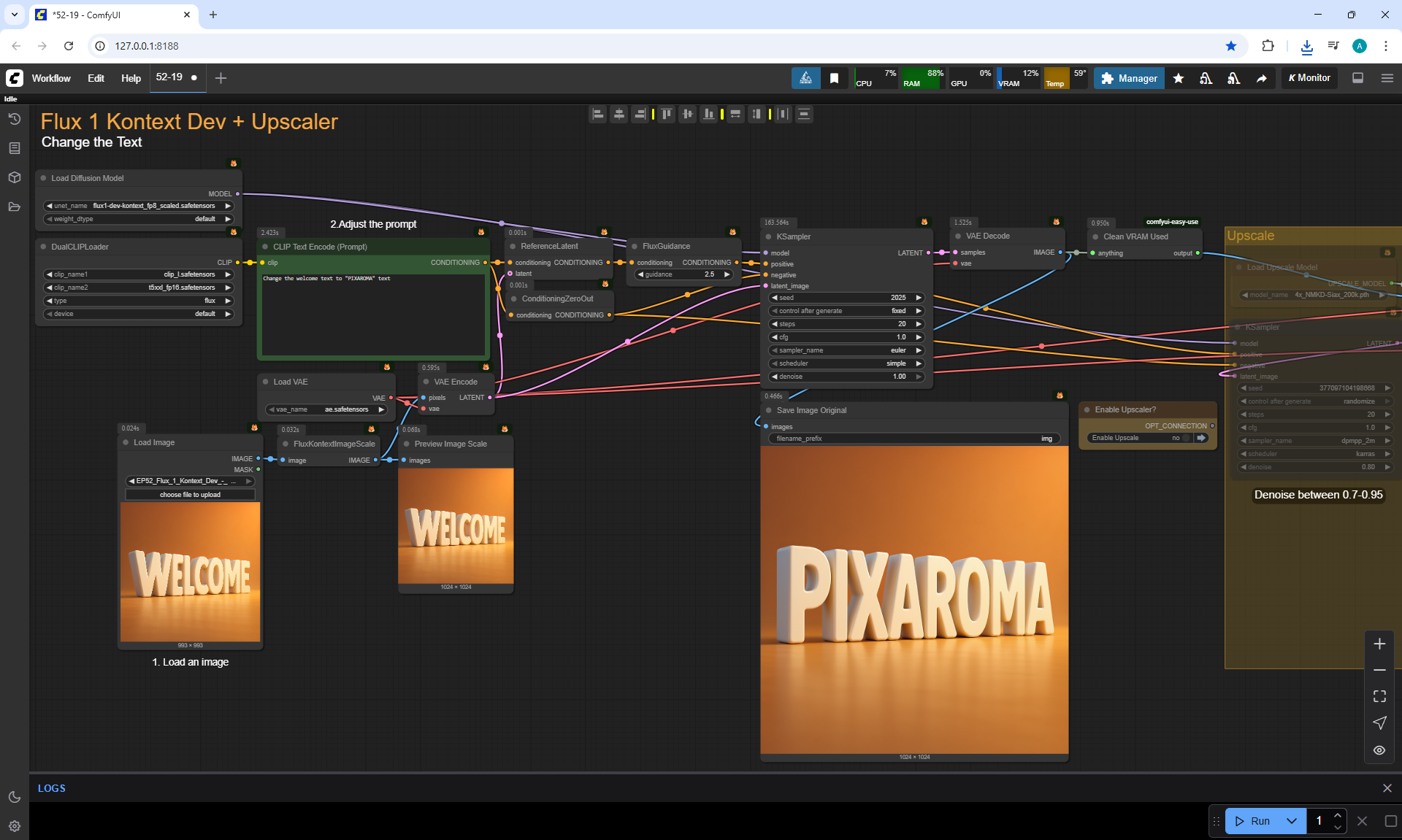This screenshot has width=1402, height=840.
Task: Open the Run button dropdown arrow
Action: (1292, 821)
